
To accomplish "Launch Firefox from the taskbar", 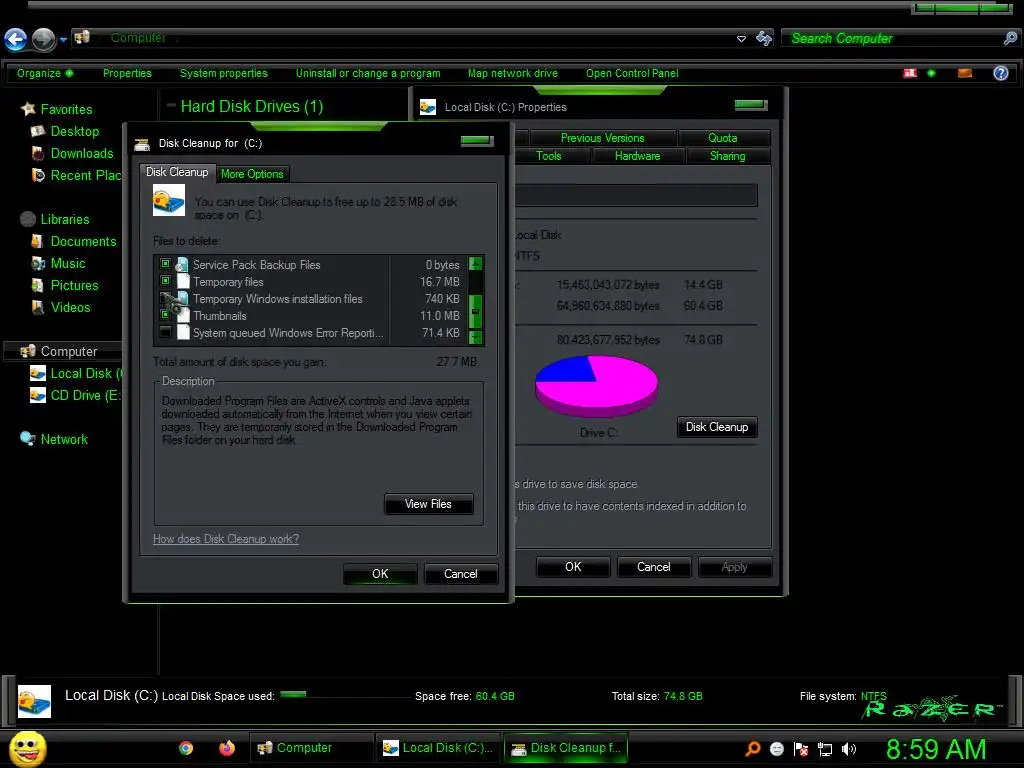I will pyautogui.click(x=227, y=748).
